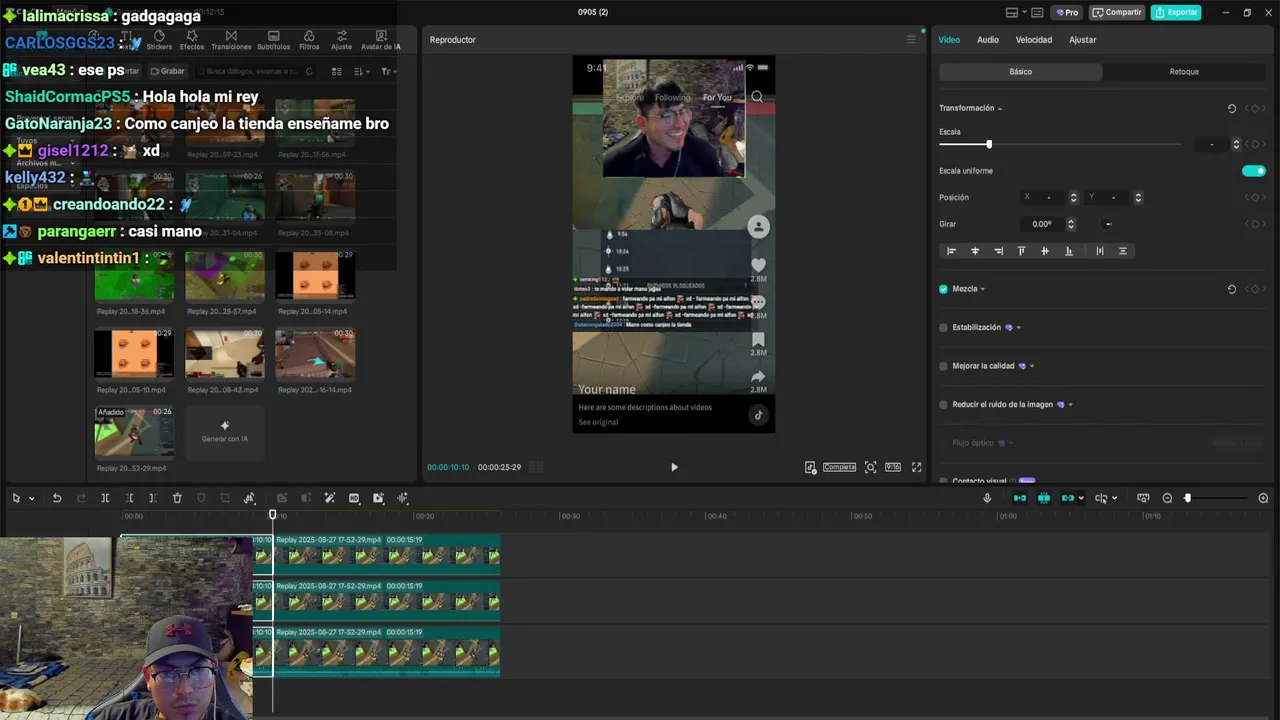The width and height of the screenshot is (1280, 720).
Task: Trim clip right of playhead
Action: (x=153, y=498)
